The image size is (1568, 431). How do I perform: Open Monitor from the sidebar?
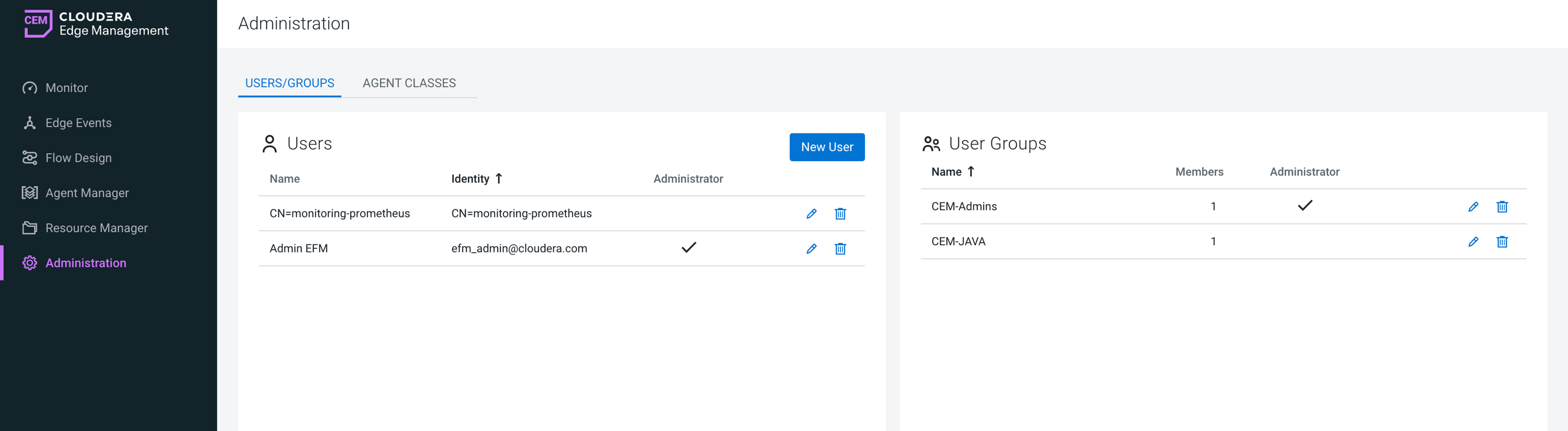pyautogui.click(x=66, y=88)
